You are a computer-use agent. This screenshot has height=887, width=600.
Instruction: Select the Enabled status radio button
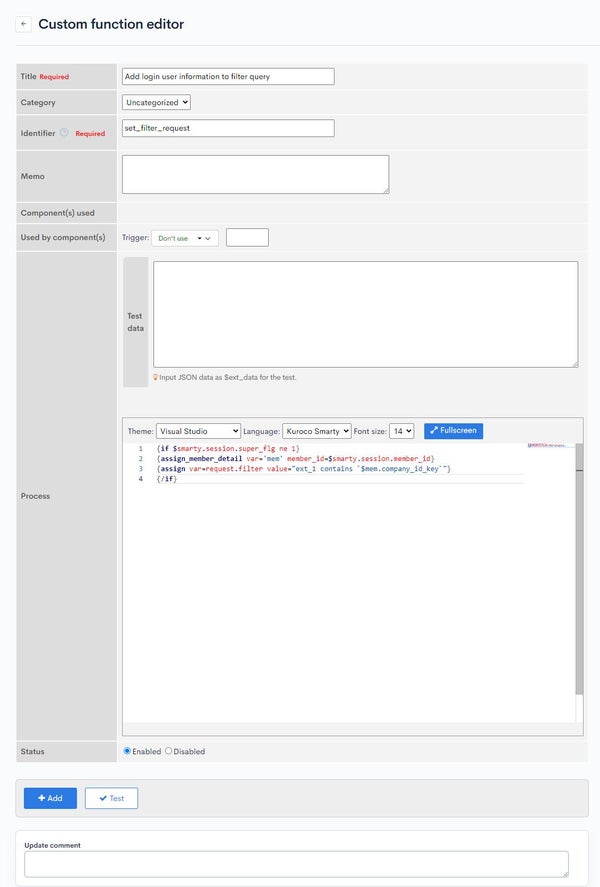coord(127,751)
